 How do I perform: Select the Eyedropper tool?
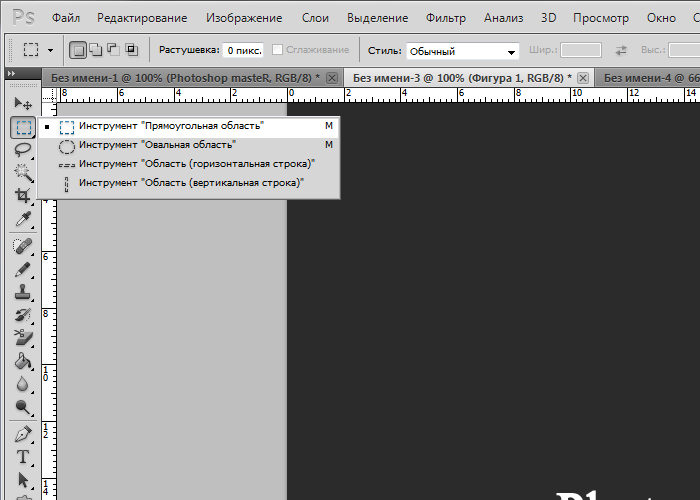pos(23,219)
